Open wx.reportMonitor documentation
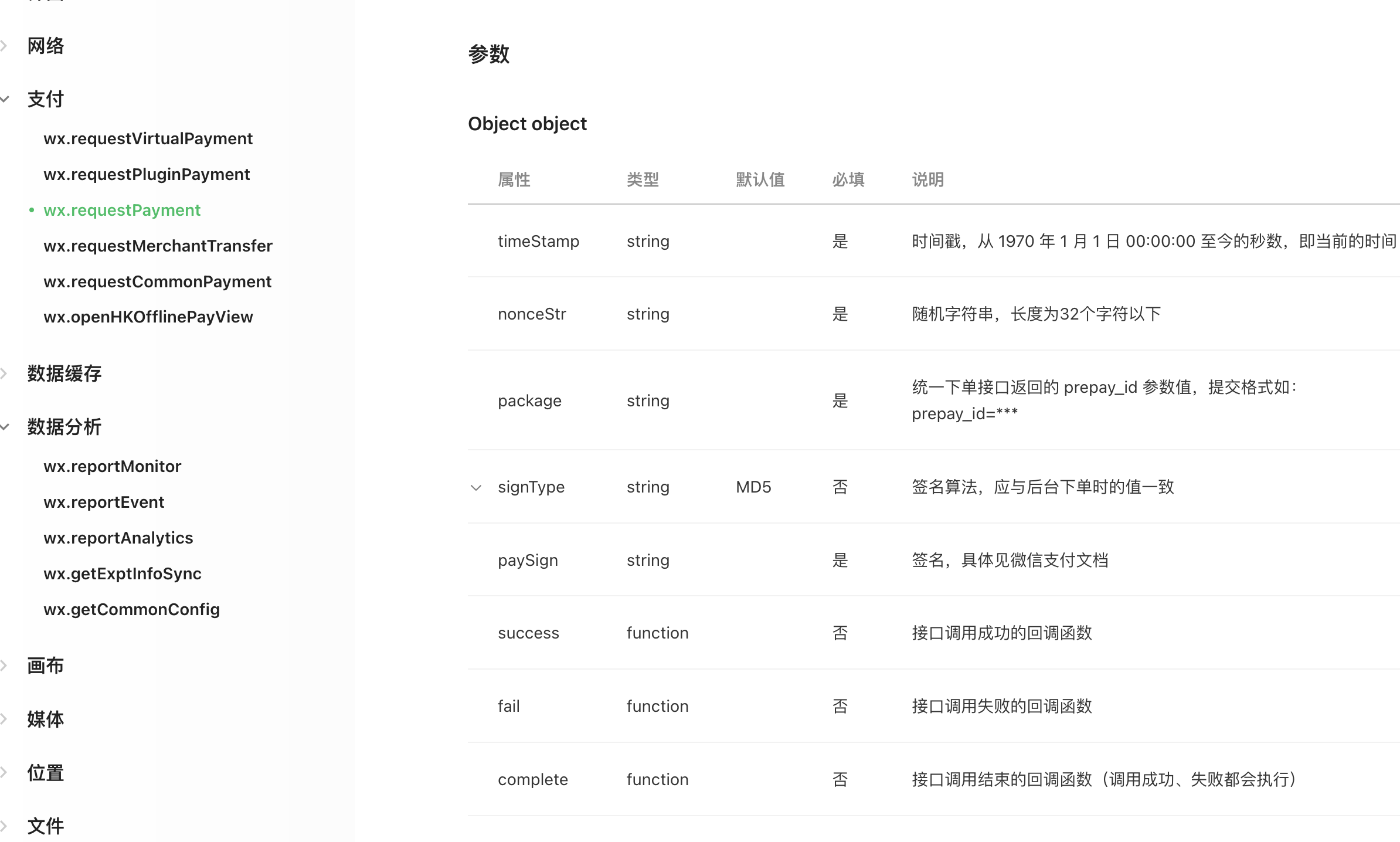Image resolution: width=1400 pixels, height=842 pixels. 112,466
